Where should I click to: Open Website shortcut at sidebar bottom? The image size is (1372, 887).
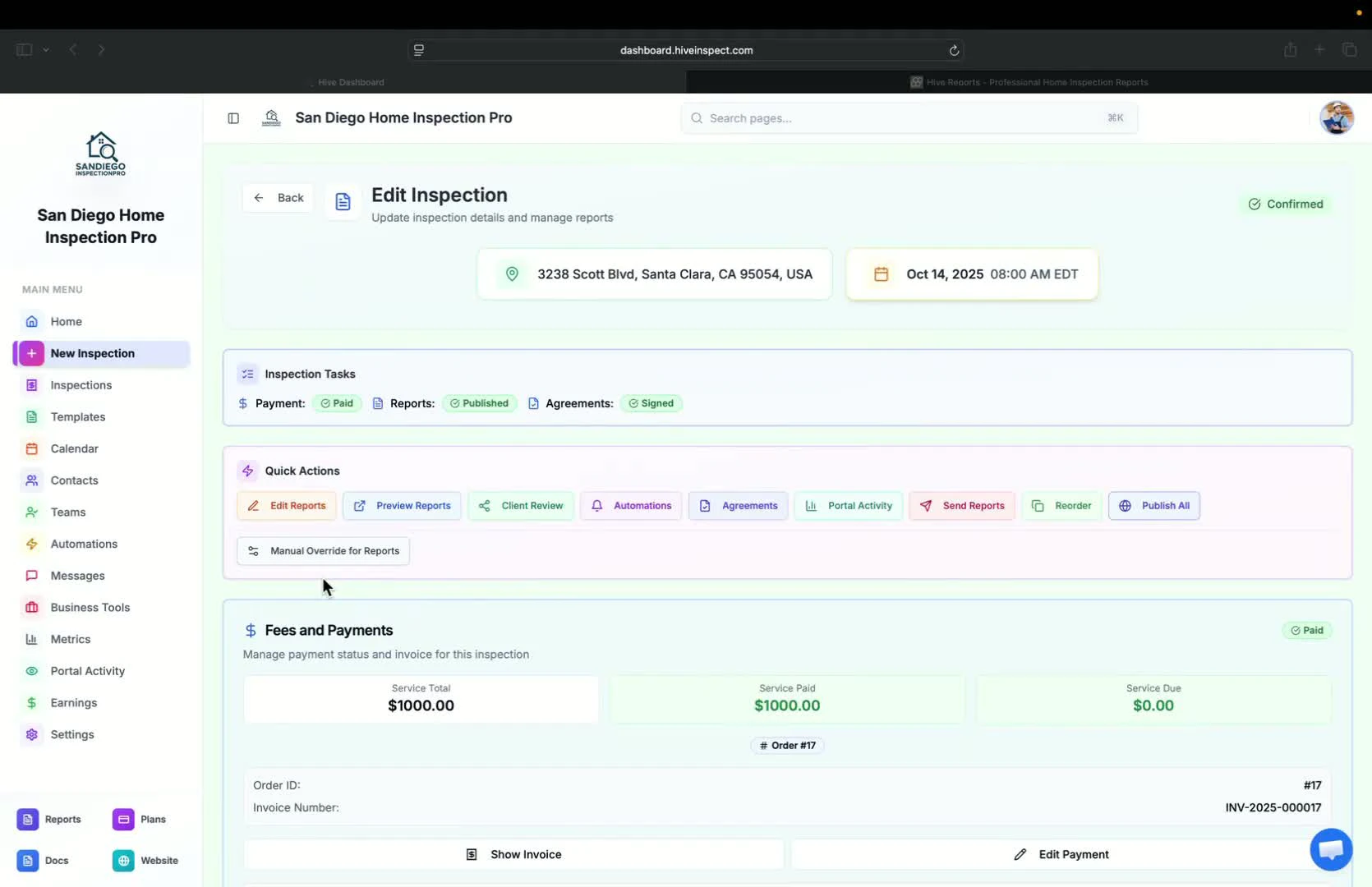(x=145, y=861)
